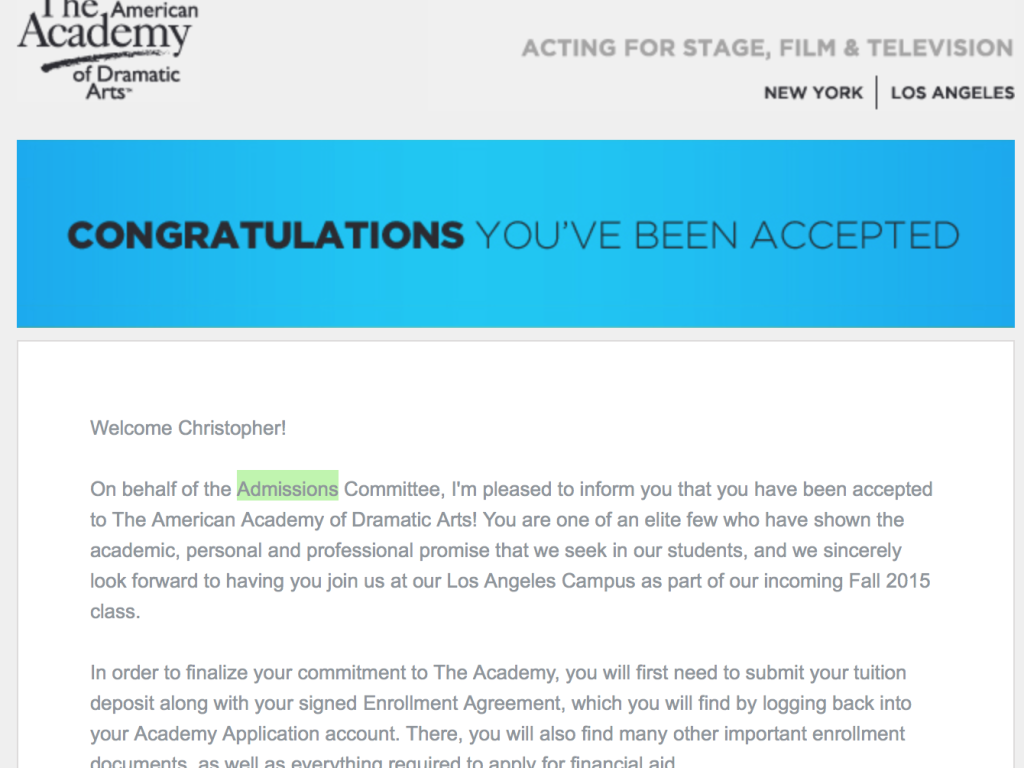The width and height of the screenshot is (1024, 768).
Task: Click the American Academy of Dramatic Arts logo
Action: pyautogui.click(x=108, y=48)
